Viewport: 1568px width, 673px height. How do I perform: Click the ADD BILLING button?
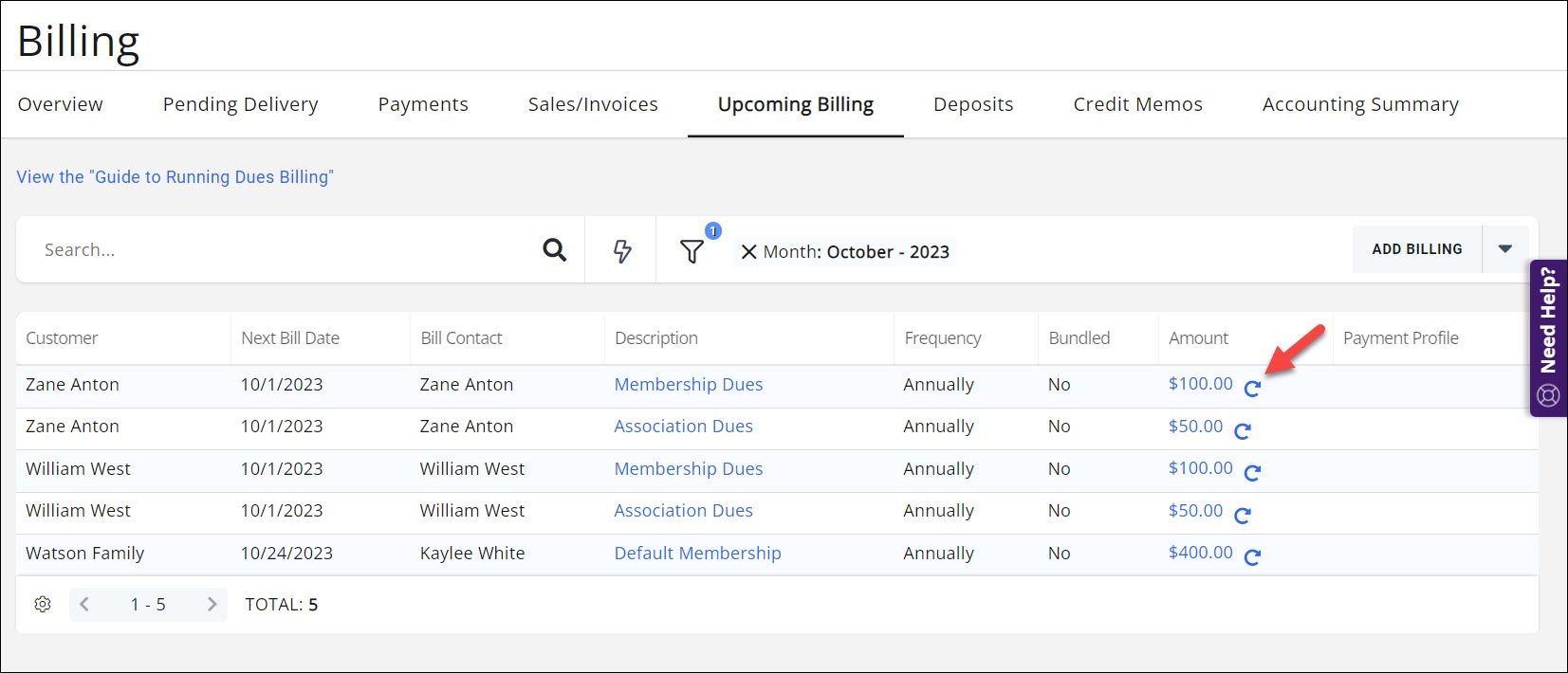tap(1416, 249)
